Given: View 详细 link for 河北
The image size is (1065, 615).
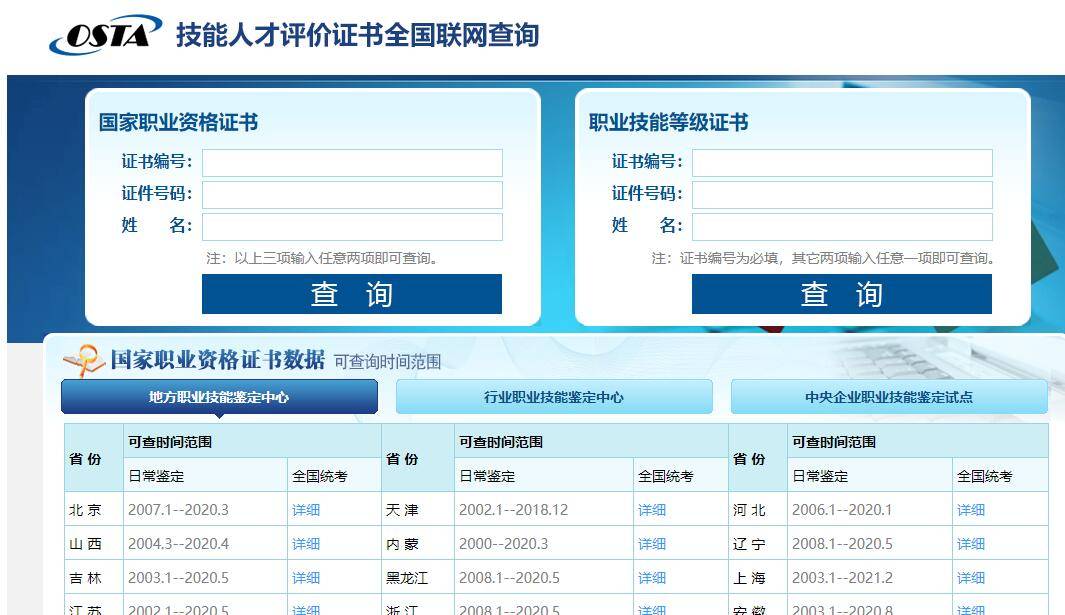Looking at the screenshot, I should (971, 510).
